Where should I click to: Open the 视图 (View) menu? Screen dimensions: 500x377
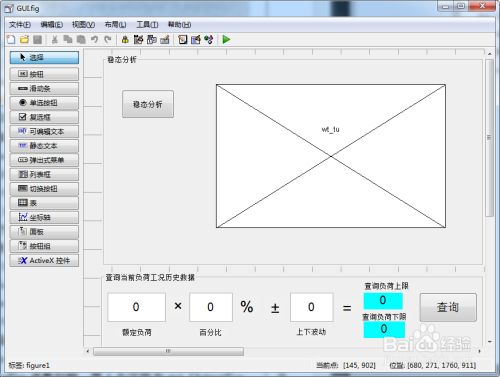[x=83, y=25]
